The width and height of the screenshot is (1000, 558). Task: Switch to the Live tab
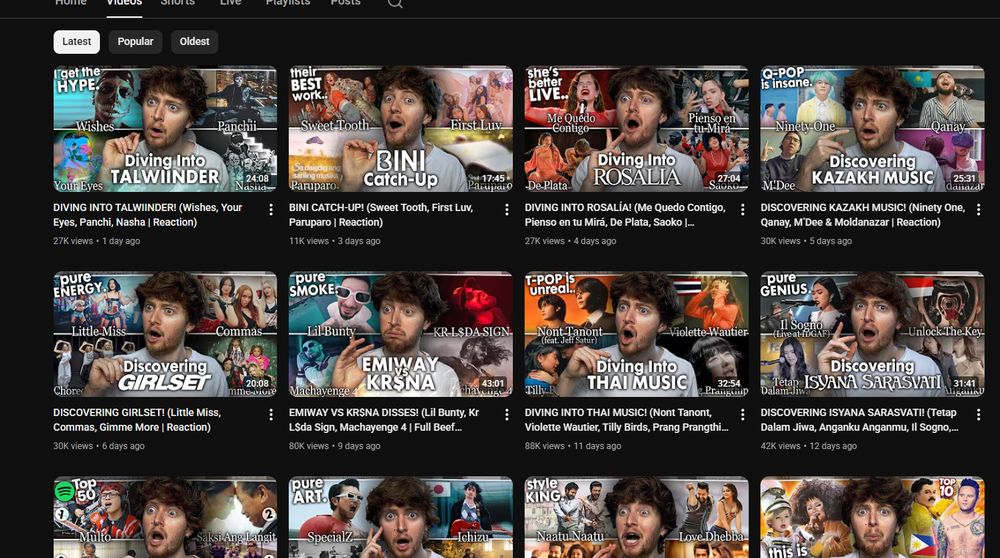pyautogui.click(x=230, y=3)
